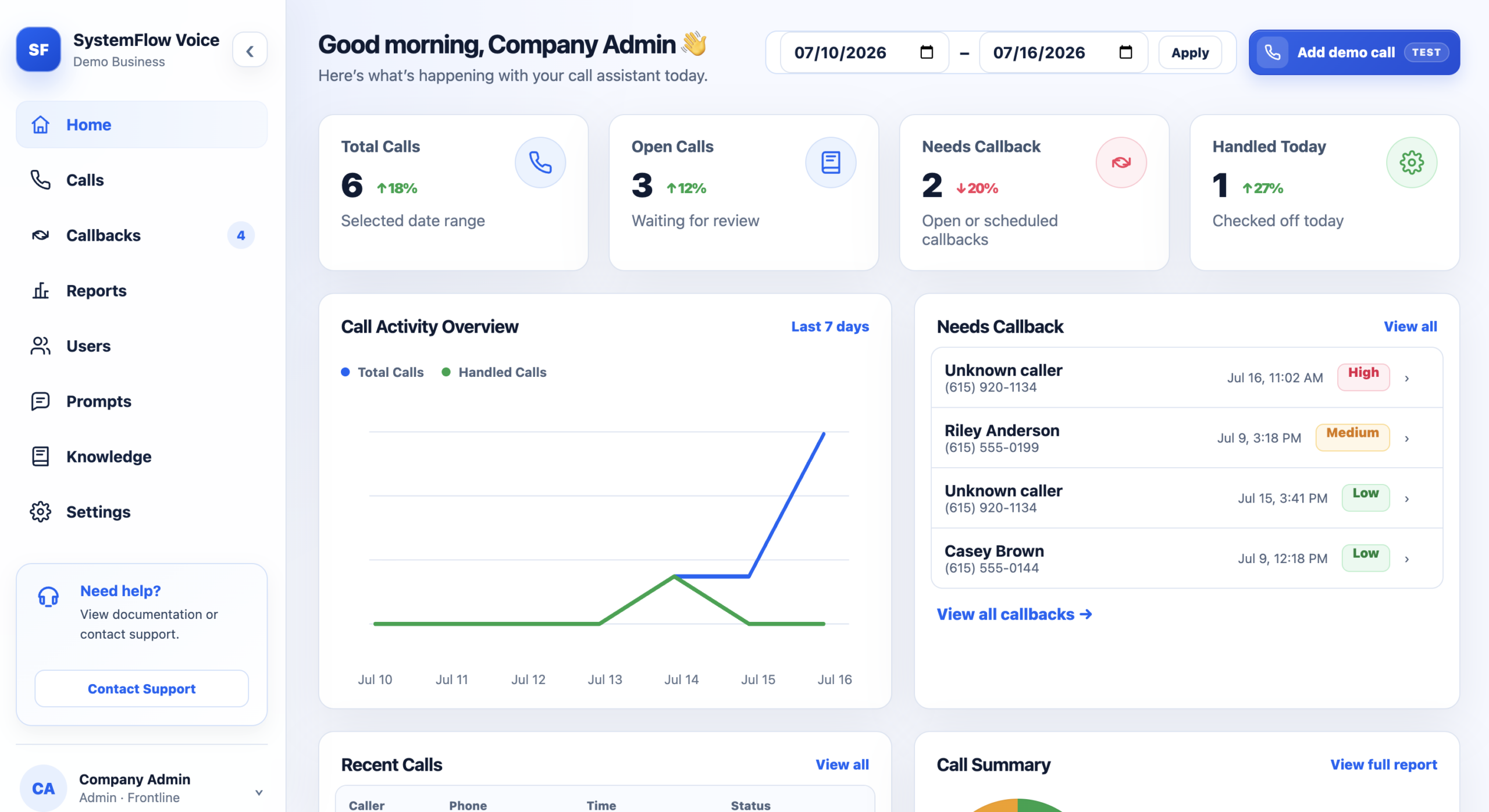Click the Jul 16 chart axis label
The image size is (1489, 812).
834,679
